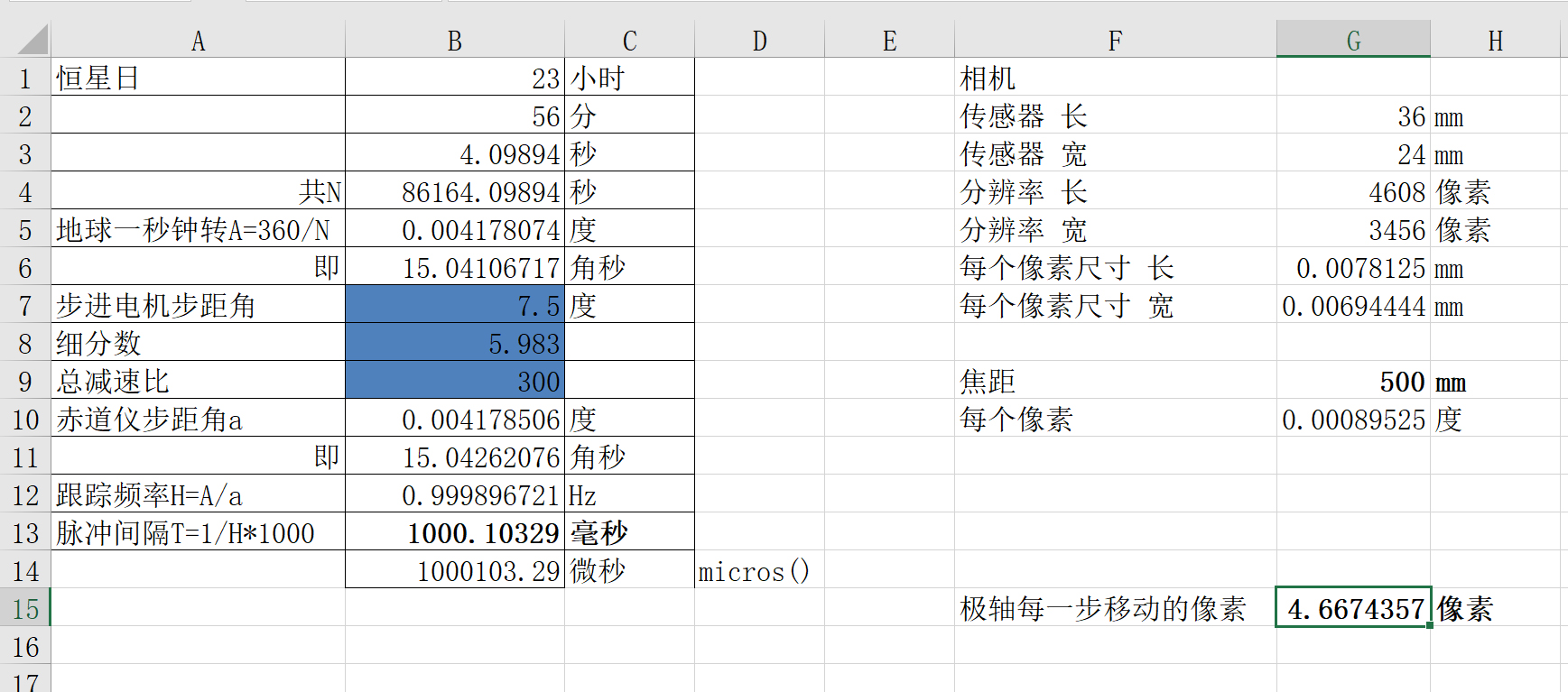Click the bold 毫秒 cell

[x=630, y=532]
